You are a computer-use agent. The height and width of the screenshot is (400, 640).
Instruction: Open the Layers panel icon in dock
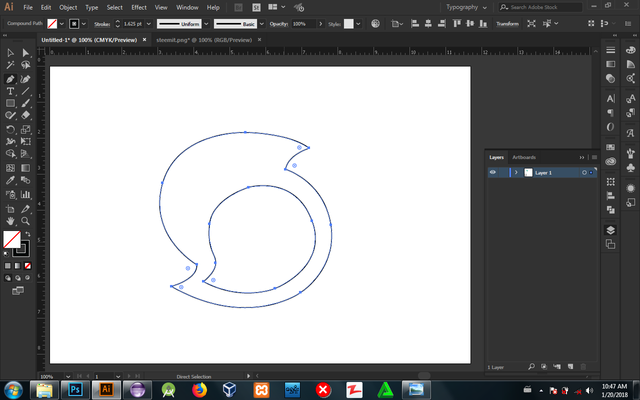point(610,230)
